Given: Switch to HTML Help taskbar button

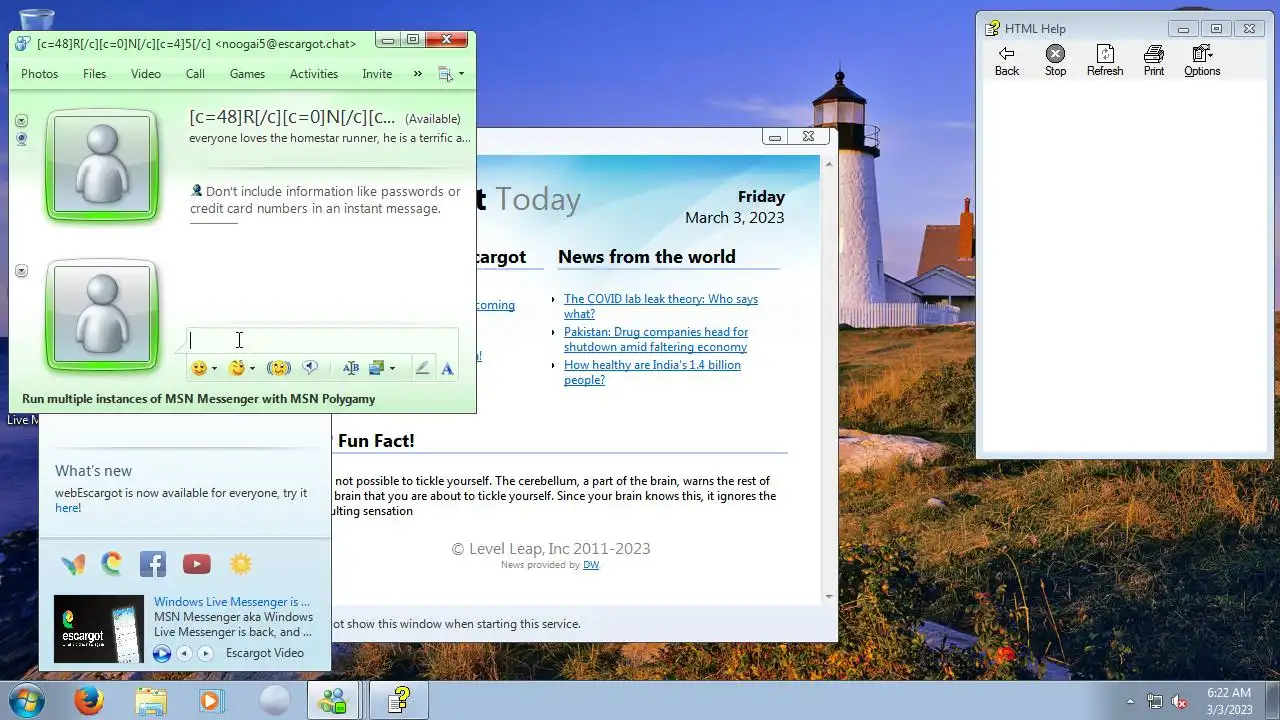Looking at the screenshot, I should (399, 700).
